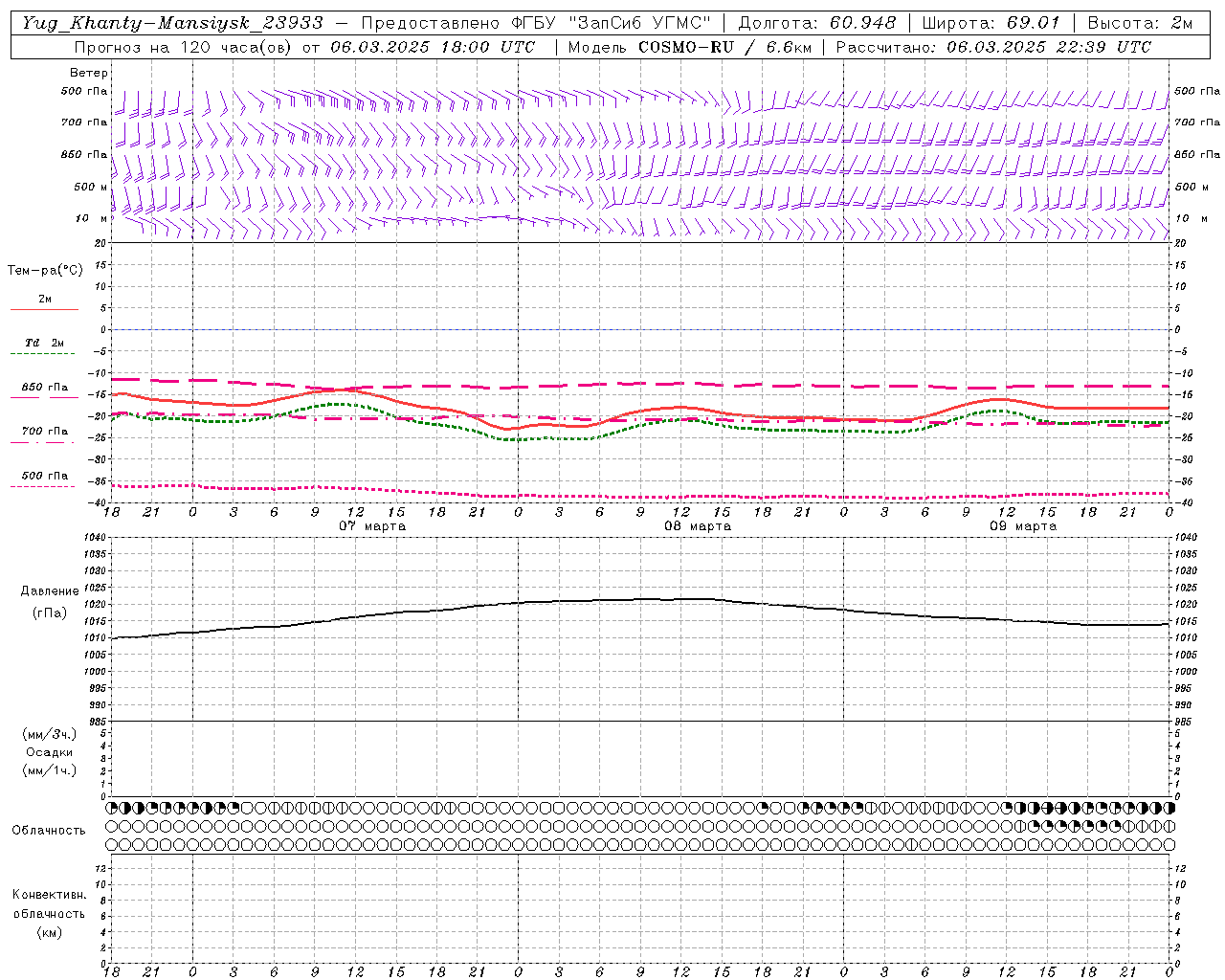Click the Давление pressure panel title
Screen dimensions: 1225x980
[x=50, y=591]
